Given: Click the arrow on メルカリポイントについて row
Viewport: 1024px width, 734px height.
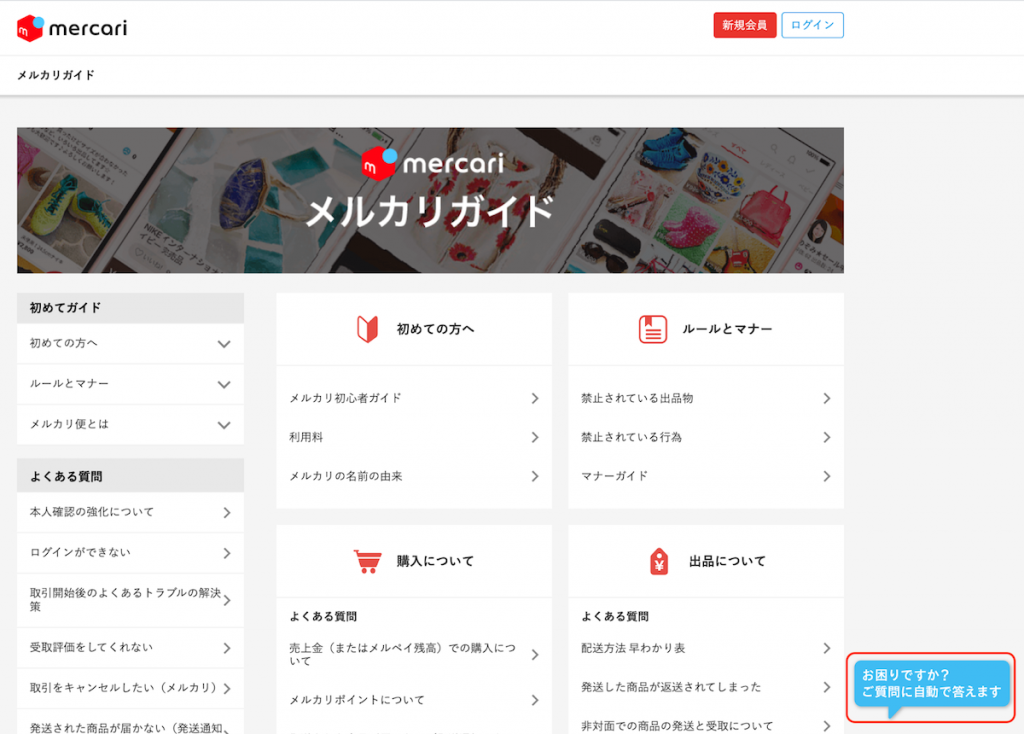Looking at the screenshot, I should tap(535, 700).
